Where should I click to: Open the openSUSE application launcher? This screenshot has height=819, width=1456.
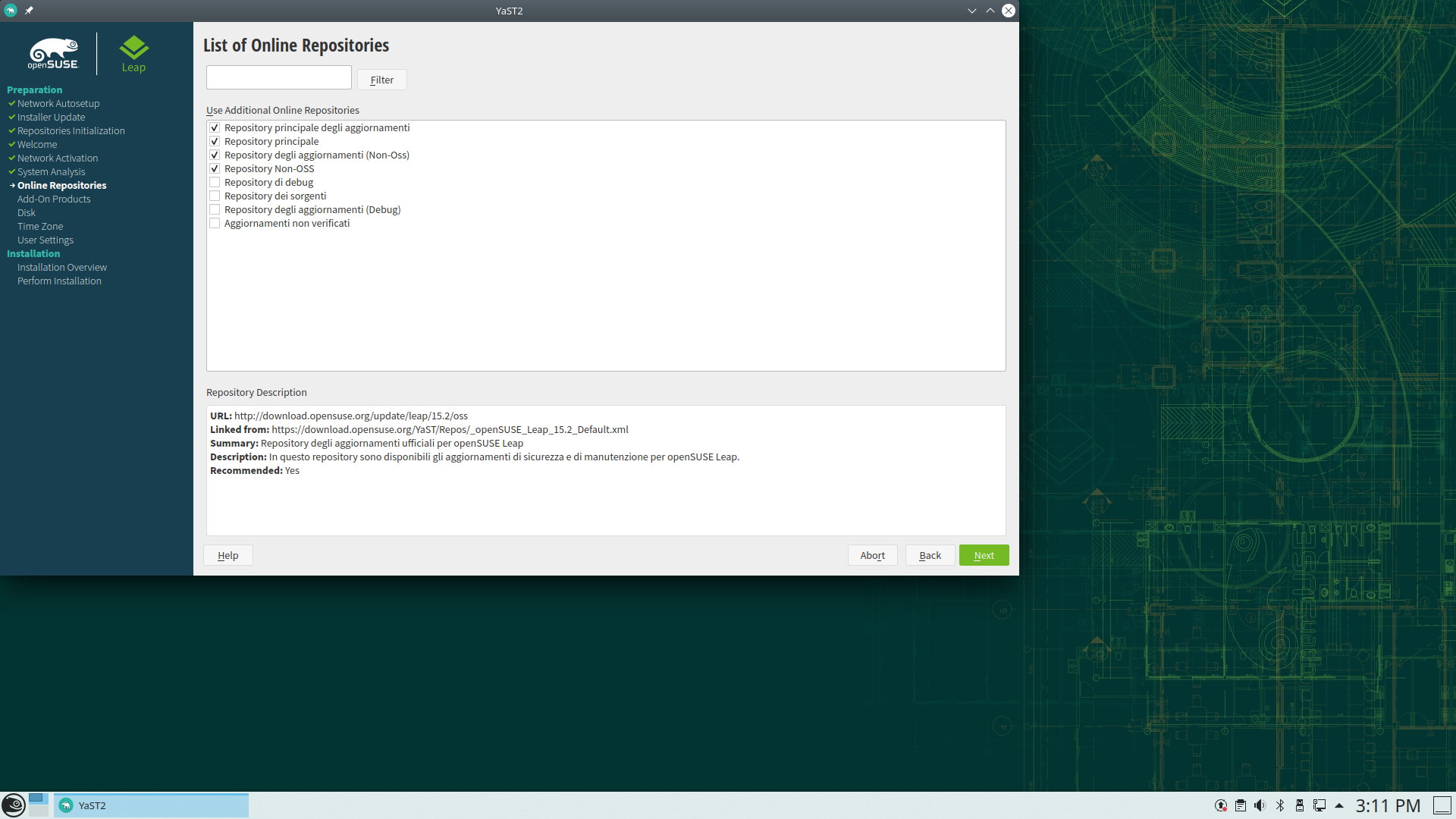tap(13, 805)
